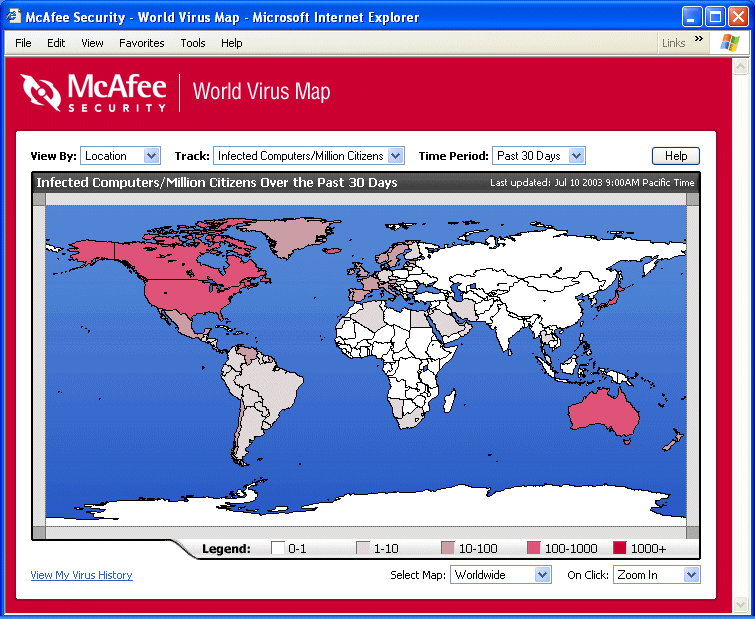Open the File menu
The height and width of the screenshot is (619, 755).
coord(23,43)
